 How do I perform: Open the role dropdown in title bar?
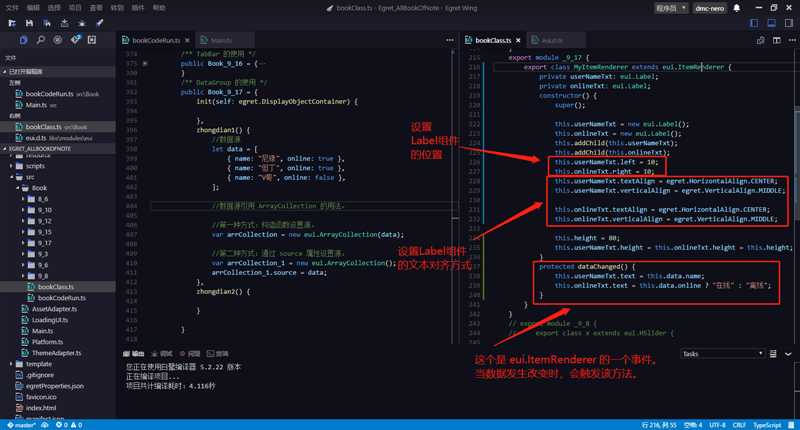tap(671, 8)
